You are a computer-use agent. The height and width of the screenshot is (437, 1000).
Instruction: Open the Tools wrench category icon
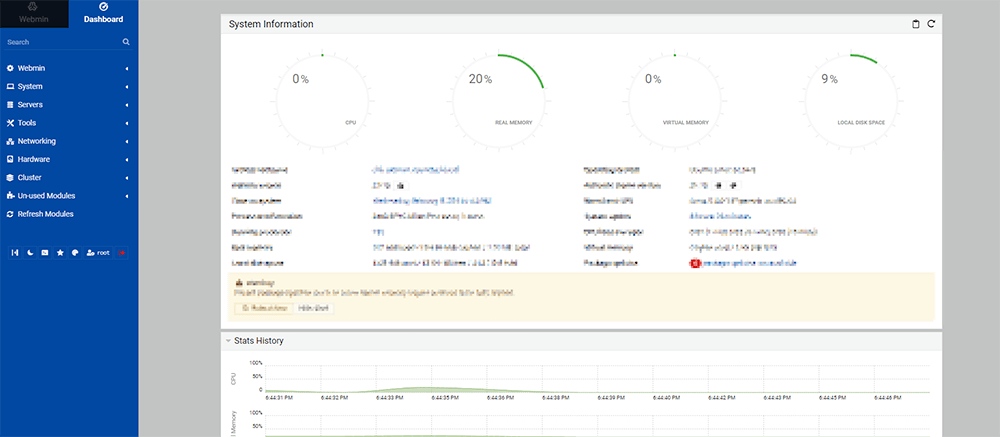coord(10,123)
